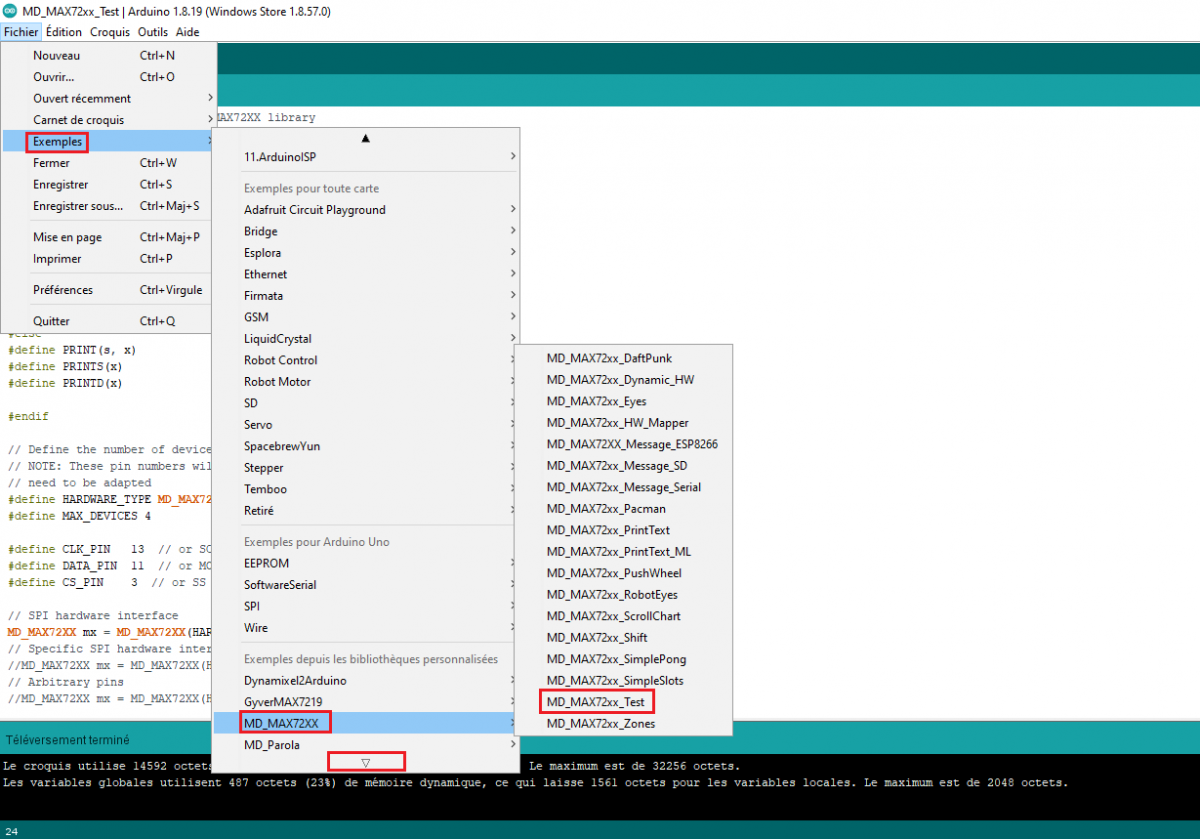Load the MD_MAX72xx_HW_Mapper example
The width and height of the screenshot is (1200, 839).
pos(624,423)
